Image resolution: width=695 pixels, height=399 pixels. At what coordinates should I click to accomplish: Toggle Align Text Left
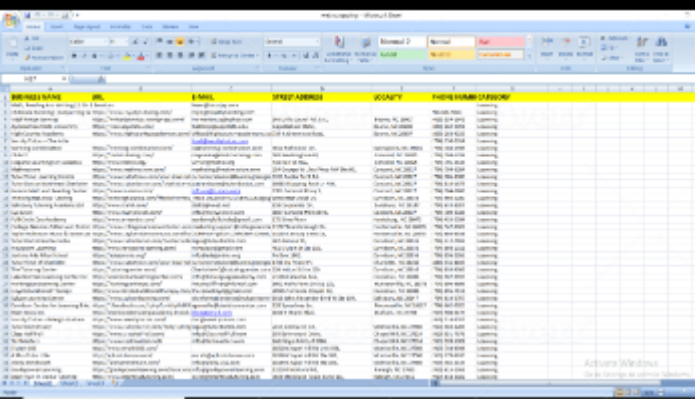tap(160, 55)
